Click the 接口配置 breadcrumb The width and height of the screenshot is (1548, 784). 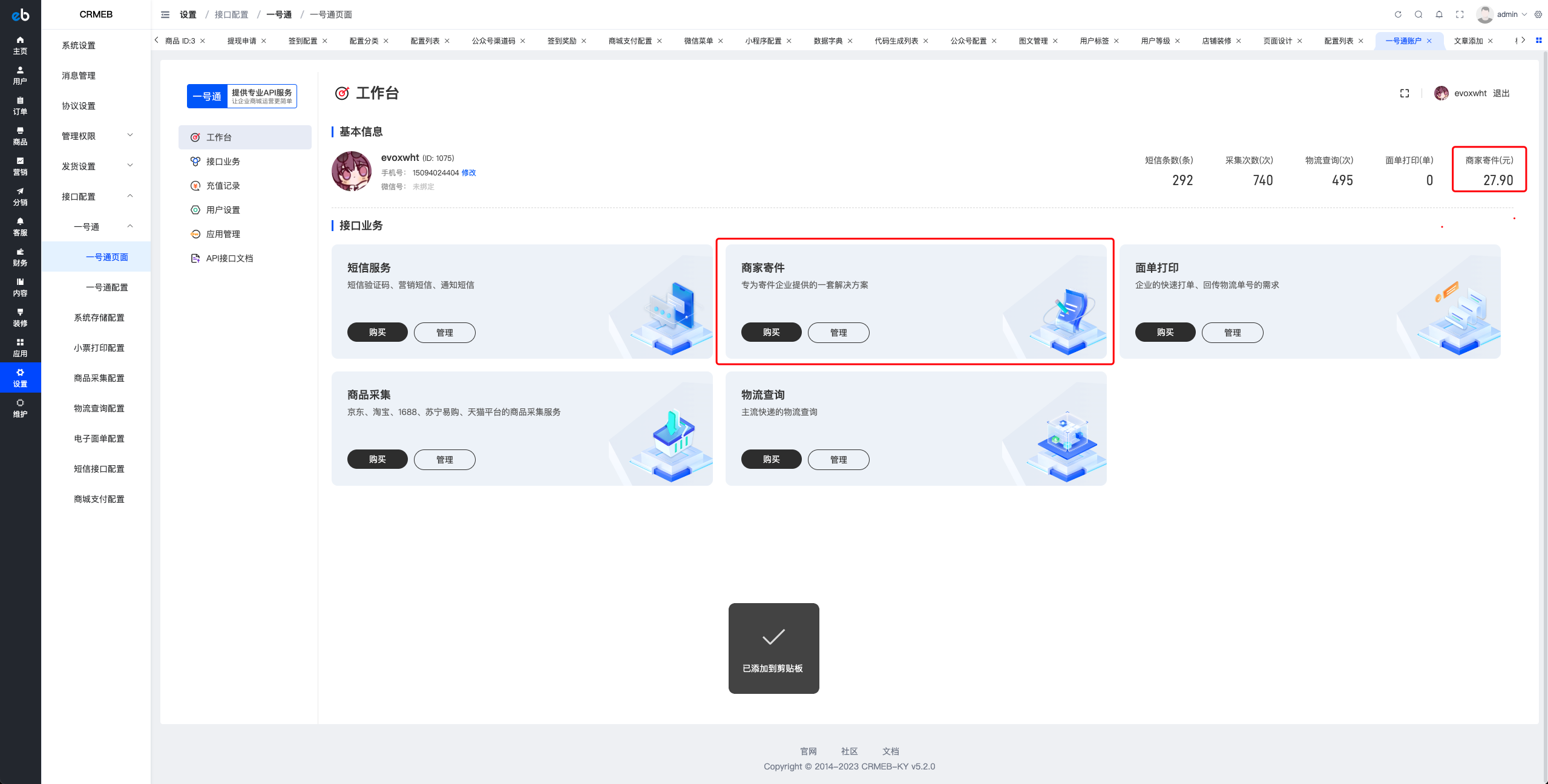coord(231,15)
